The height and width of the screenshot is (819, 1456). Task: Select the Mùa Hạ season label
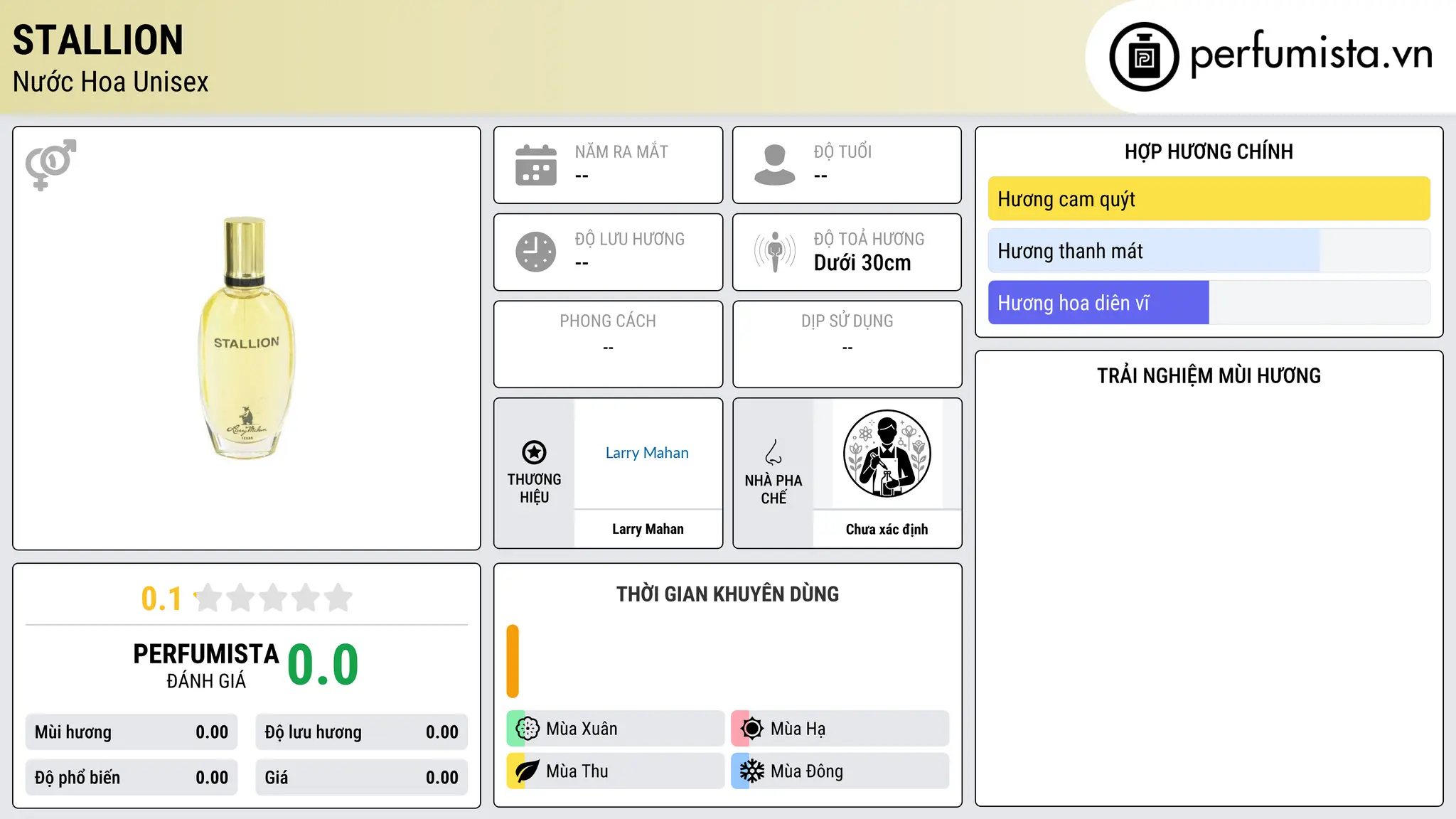pyautogui.click(x=798, y=729)
